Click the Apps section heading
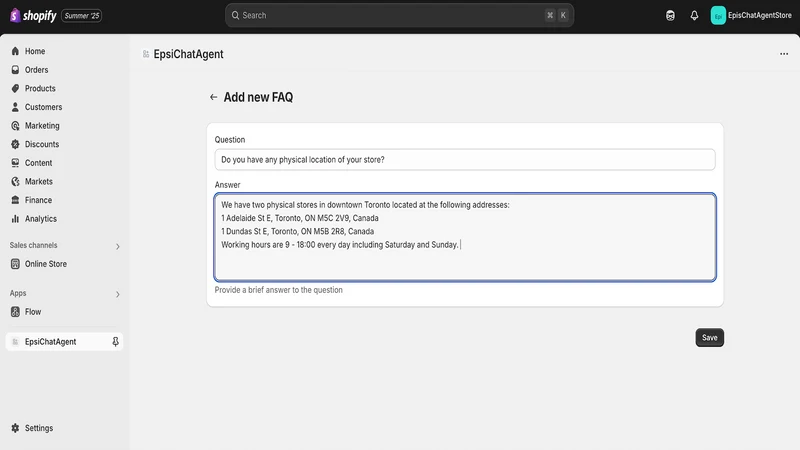The width and height of the screenshot is (800, 450). pos(18,293)
